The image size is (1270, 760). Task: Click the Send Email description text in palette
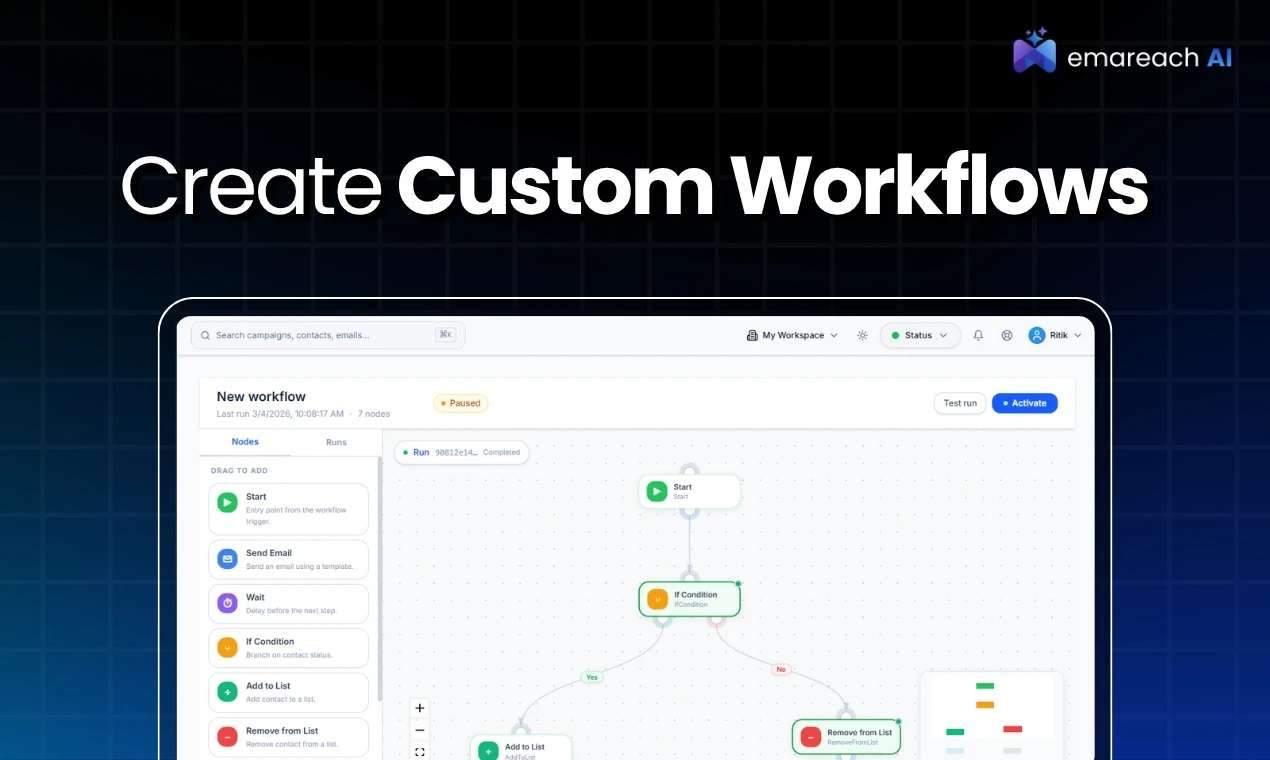[299, 566]
